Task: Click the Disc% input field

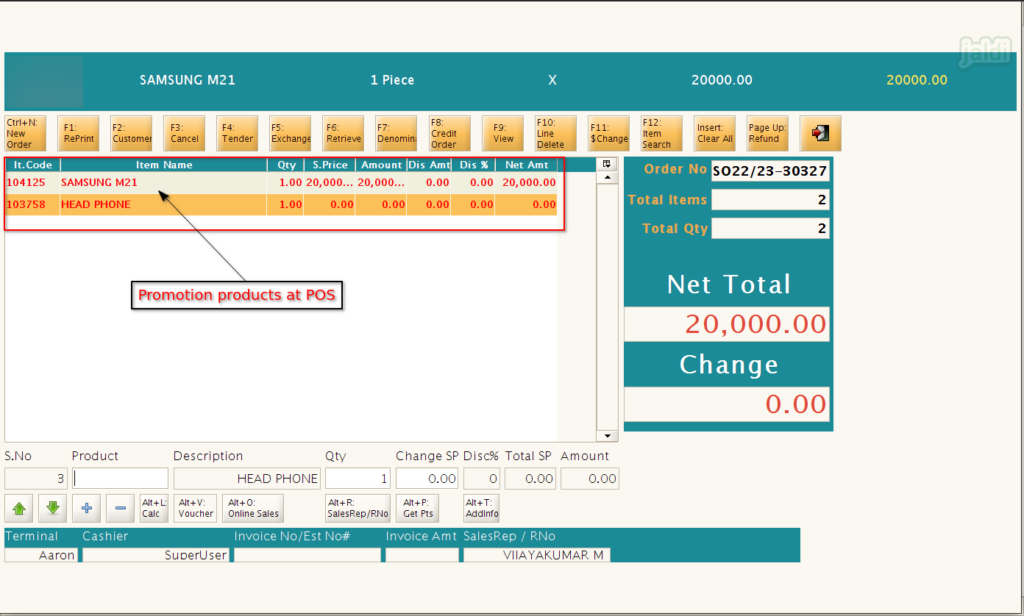Action: tap(481, 479)
